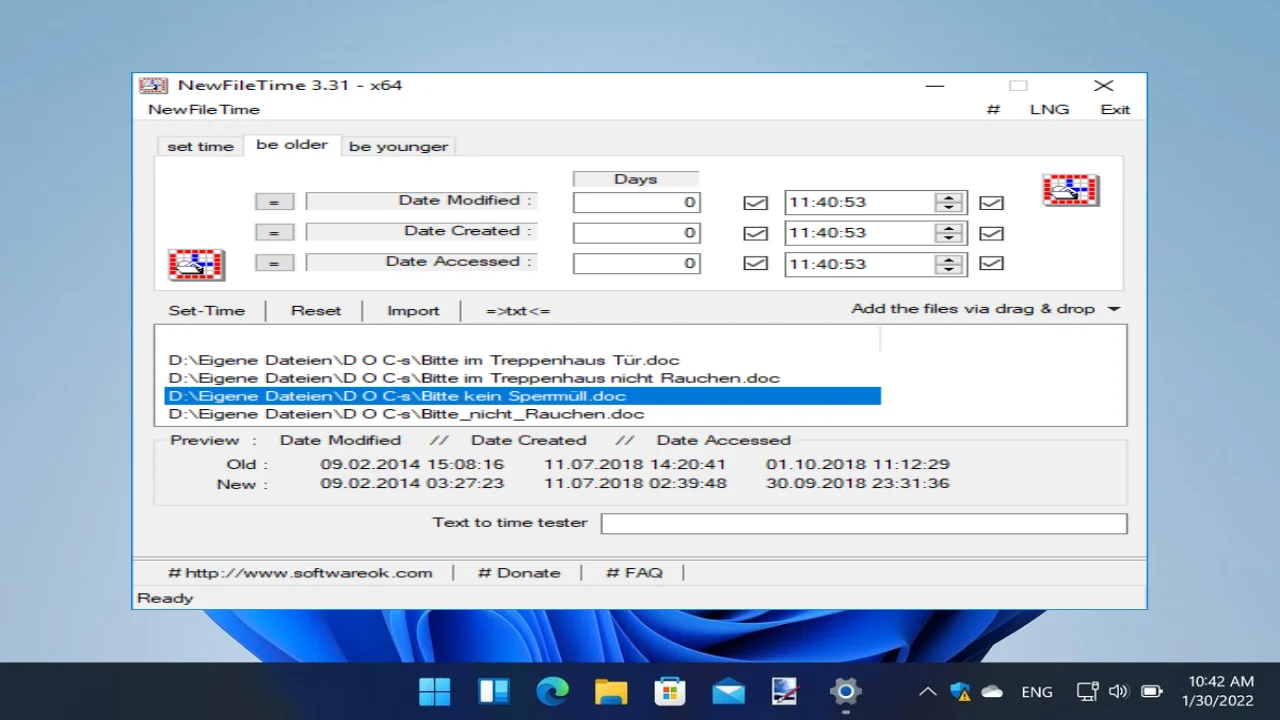Click the =>txt<= button

pos(518,310)
